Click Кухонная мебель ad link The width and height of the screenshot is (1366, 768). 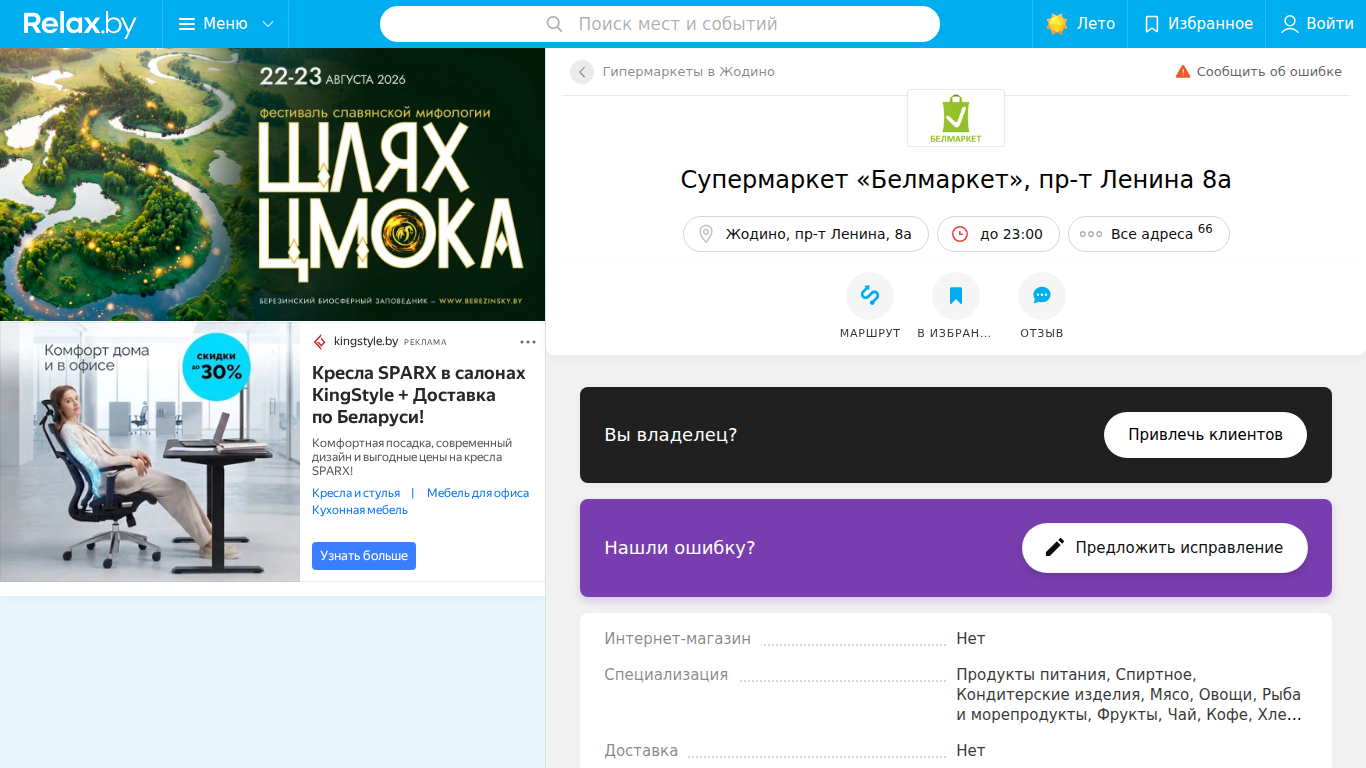(360, 510)
